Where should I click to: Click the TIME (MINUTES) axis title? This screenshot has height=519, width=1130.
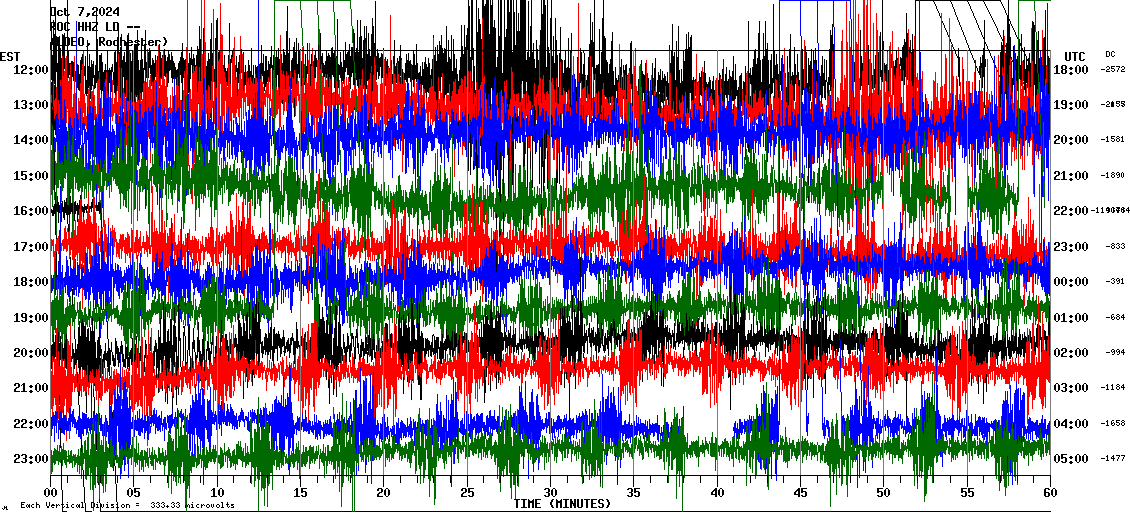pyautogui.click(x=562, y=503)
